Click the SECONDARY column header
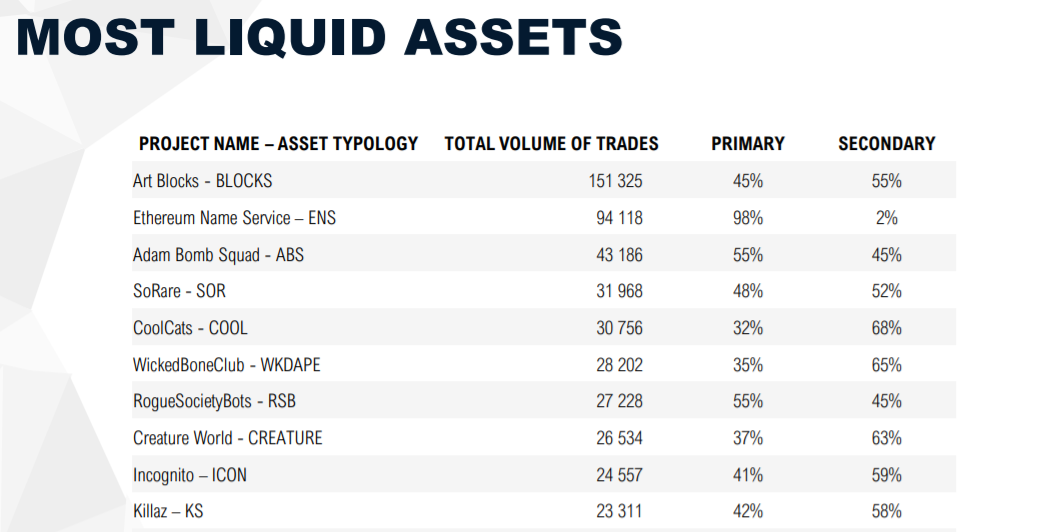 (886, 144)
